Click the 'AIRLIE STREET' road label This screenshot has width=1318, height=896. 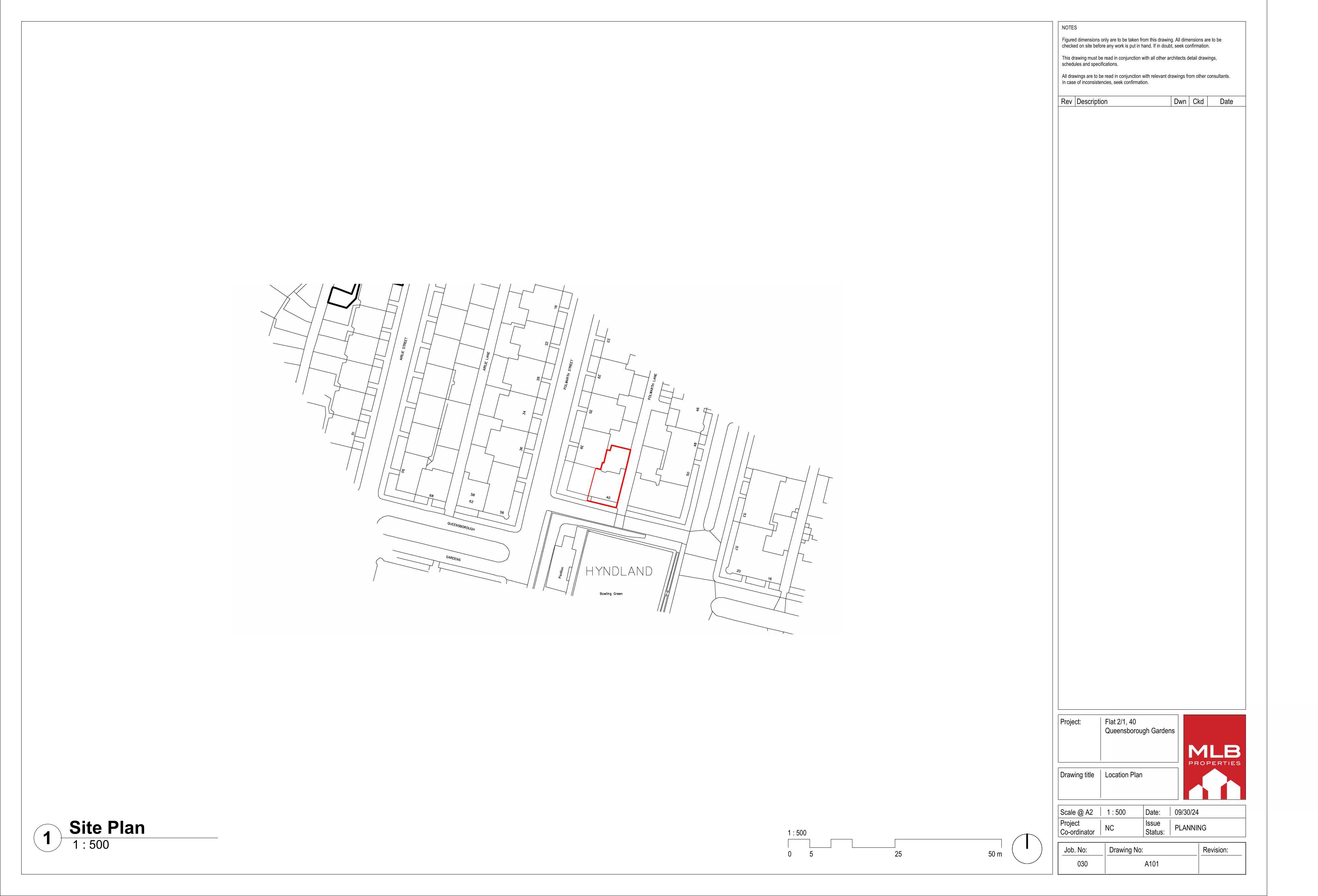tap(404, 349)
